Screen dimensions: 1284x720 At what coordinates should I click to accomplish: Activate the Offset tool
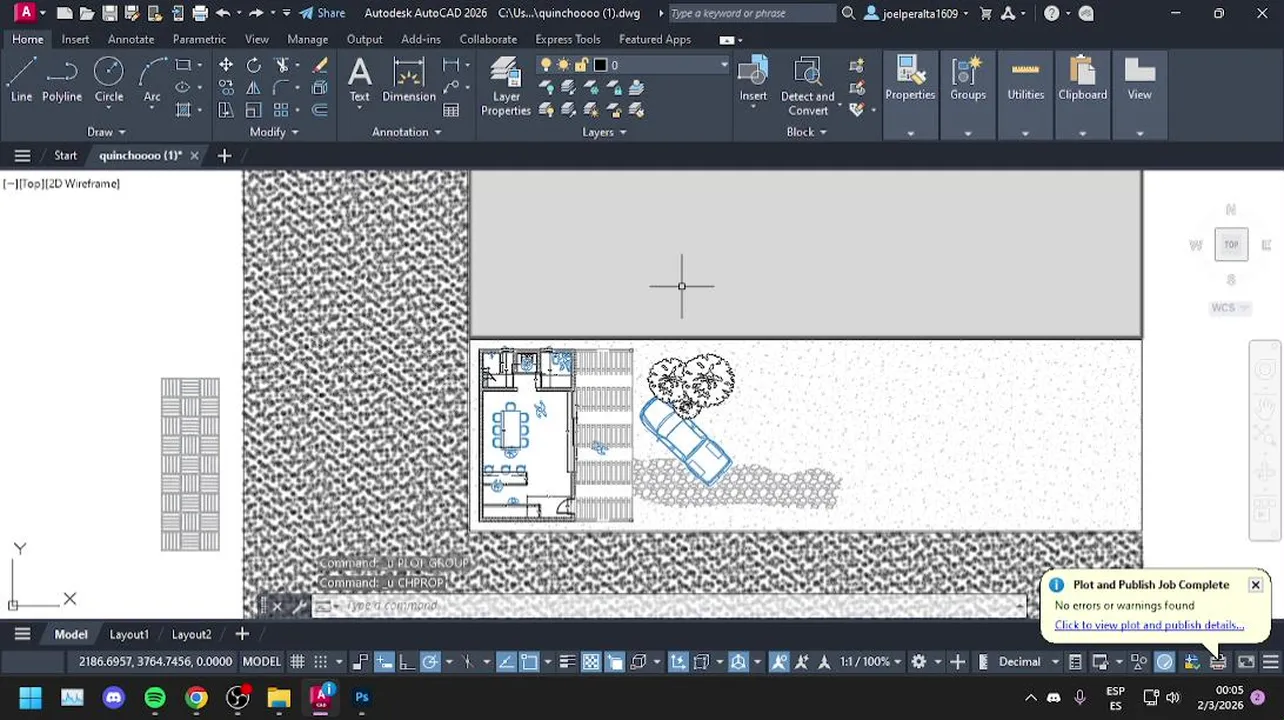pos(320,110)
